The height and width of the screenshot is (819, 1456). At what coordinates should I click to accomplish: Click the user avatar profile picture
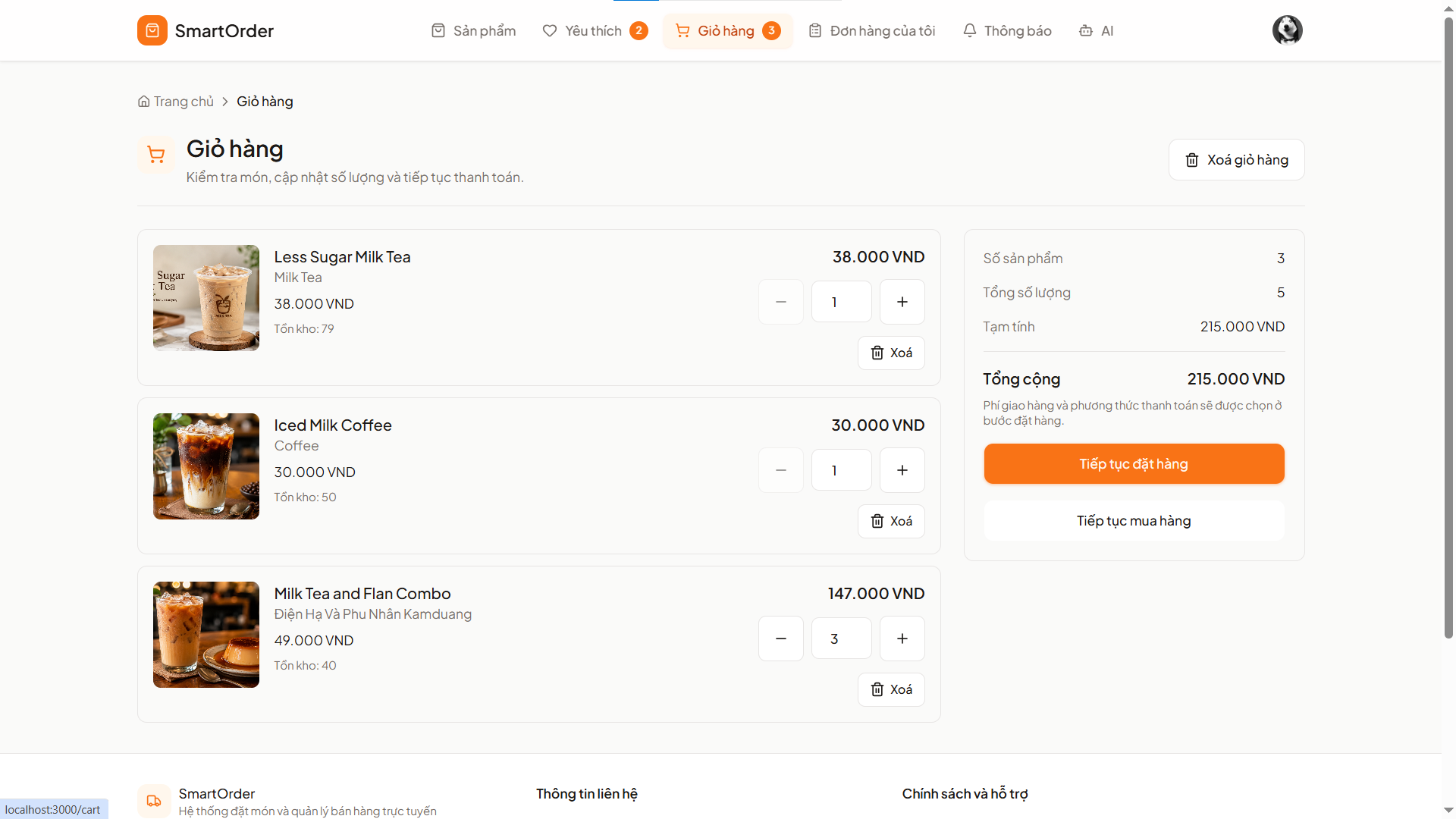[1287, 30]
